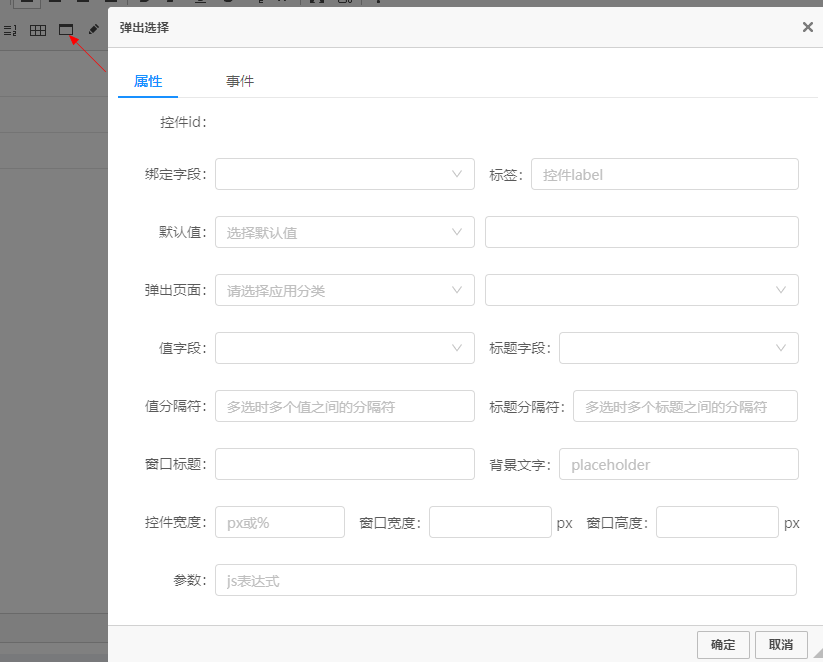Click the numbered list toolbar icon
Screen dimensions: 823x662
pyautogui.click(x=10, y=30)
